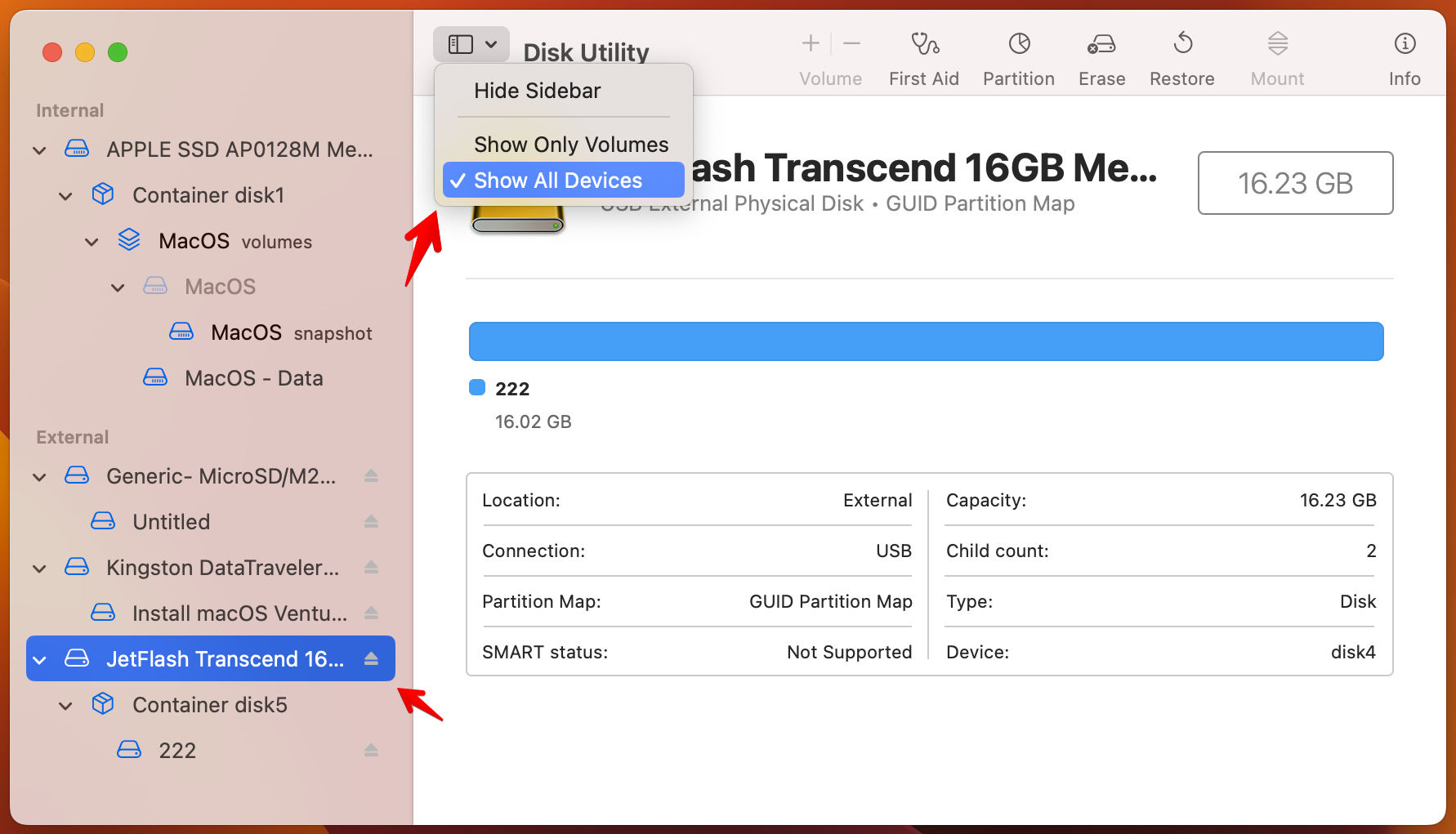Open the sidebar view options button
The image size is (1456, 834).
471,44
